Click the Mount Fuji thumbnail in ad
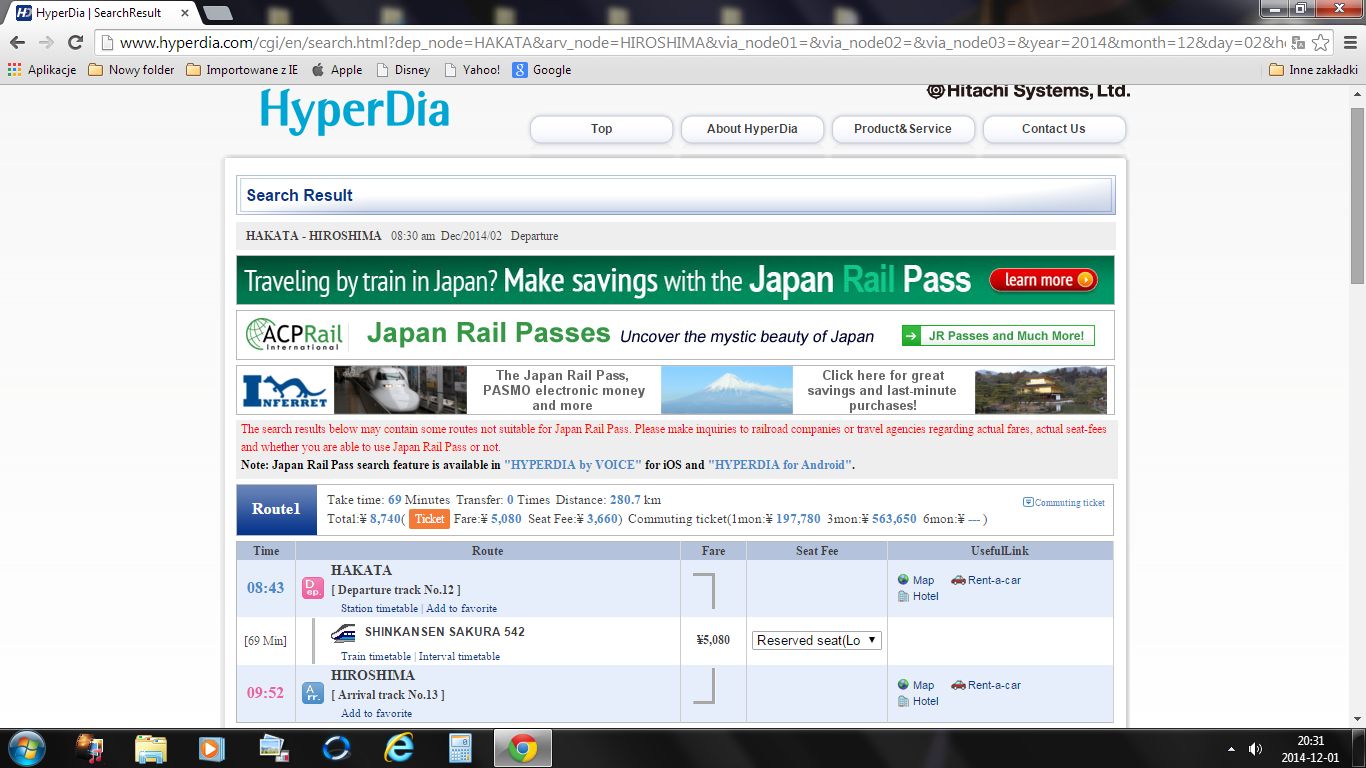This screenshot has height=768, width=1366. 727,390
